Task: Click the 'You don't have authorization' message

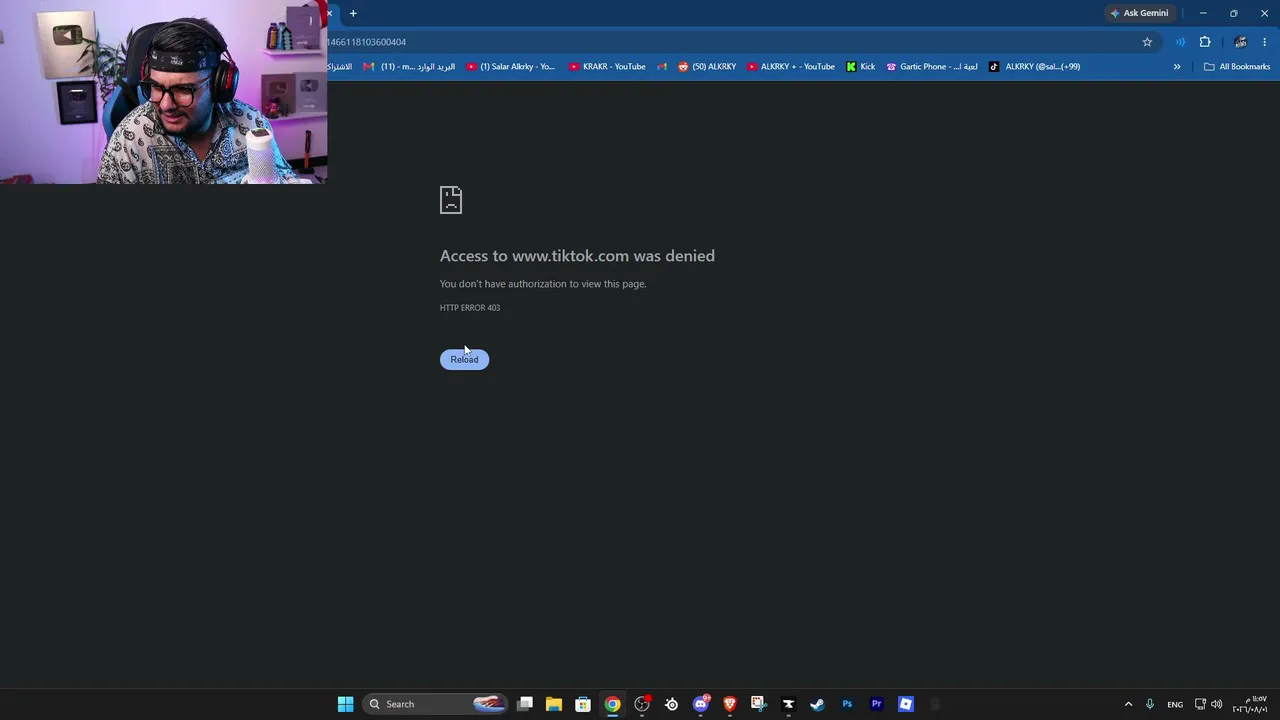Action: tap(543, 284)
